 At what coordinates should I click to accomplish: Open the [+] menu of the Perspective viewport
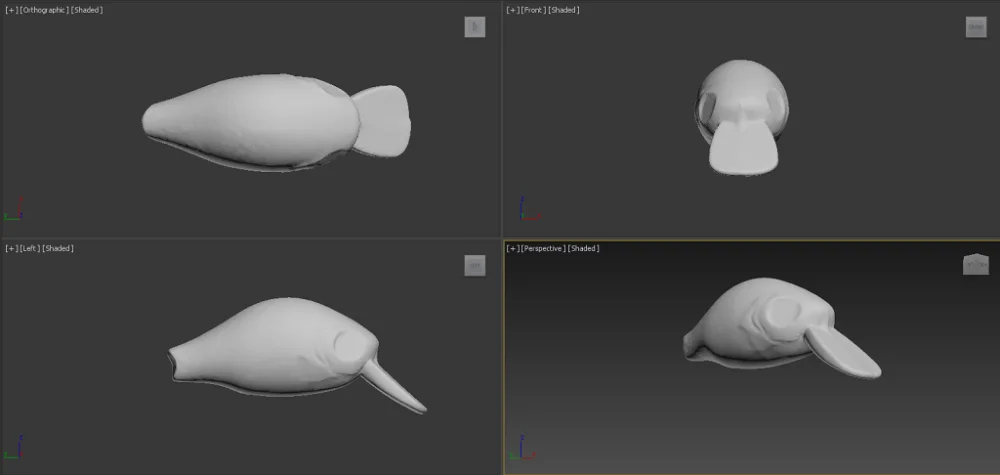[512, 248]
